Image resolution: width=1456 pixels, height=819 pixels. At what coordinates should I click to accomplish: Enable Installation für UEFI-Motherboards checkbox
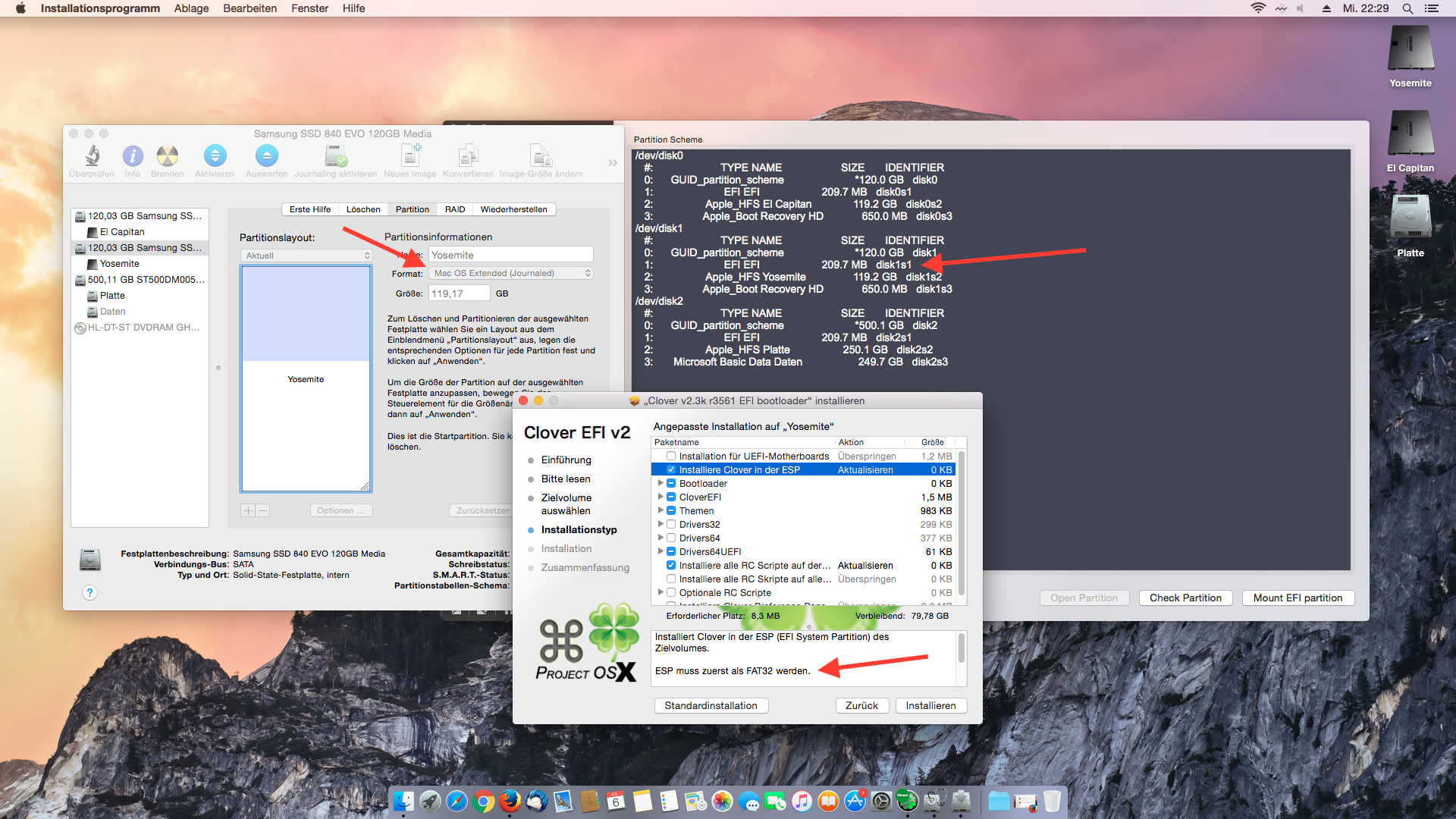[x=671, y=457]
